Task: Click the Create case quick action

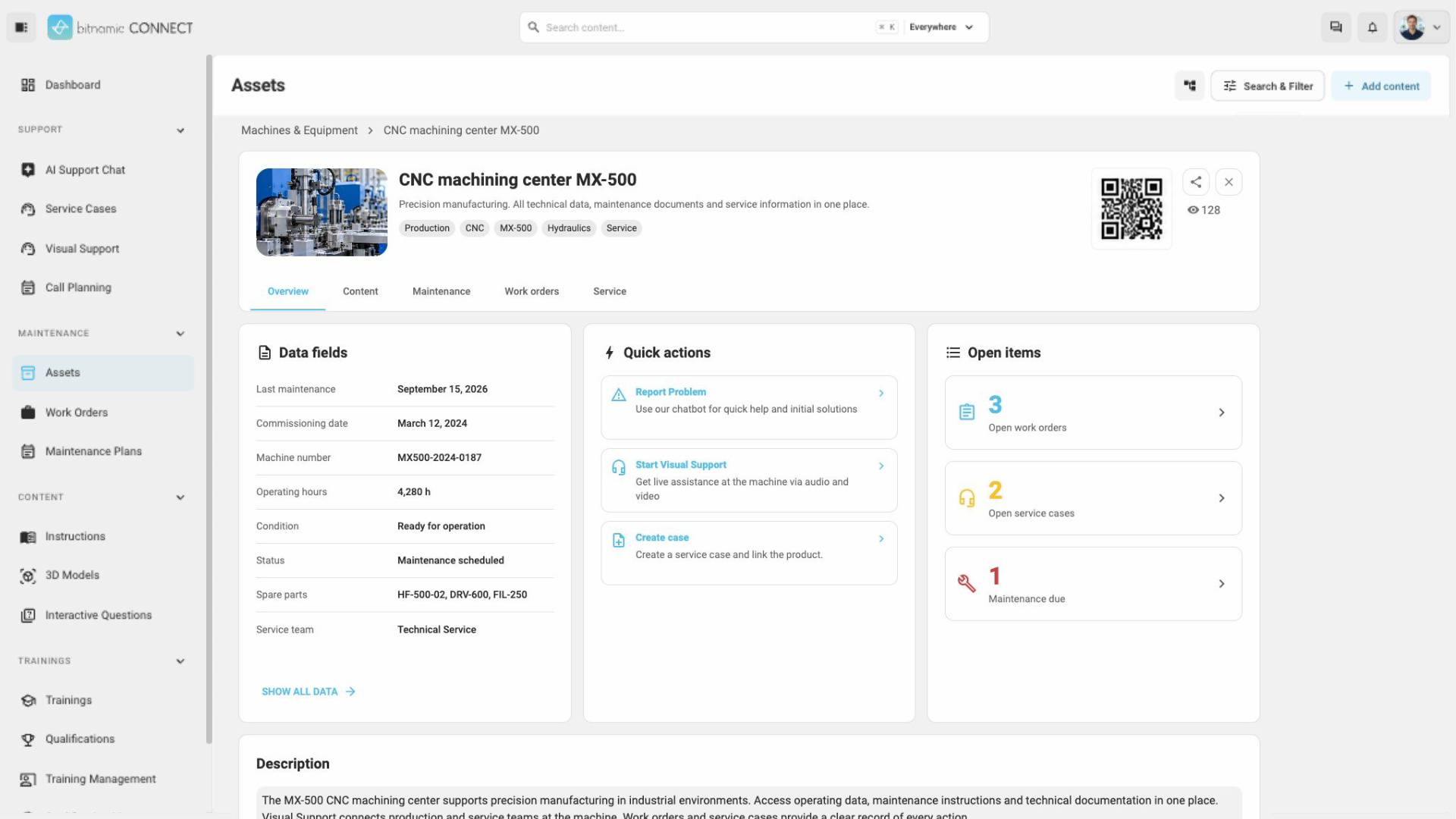Action: coord(749,553)
